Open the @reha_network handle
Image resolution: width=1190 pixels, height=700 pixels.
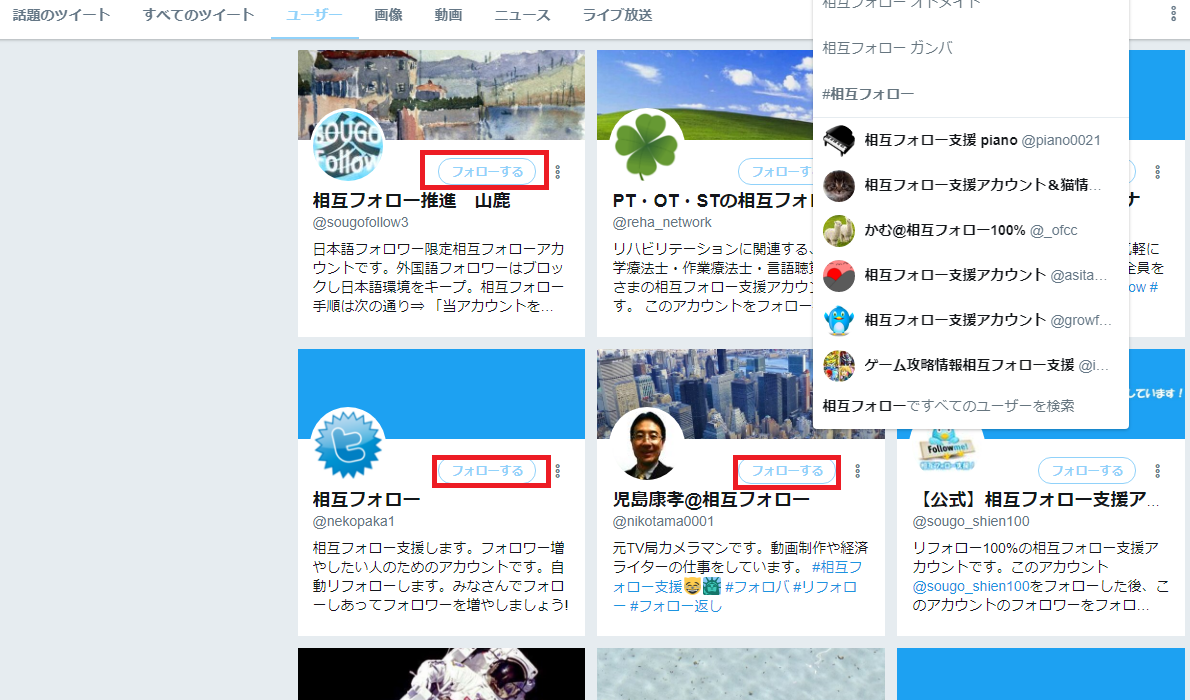pyautogui.click(x=662, y=222)
